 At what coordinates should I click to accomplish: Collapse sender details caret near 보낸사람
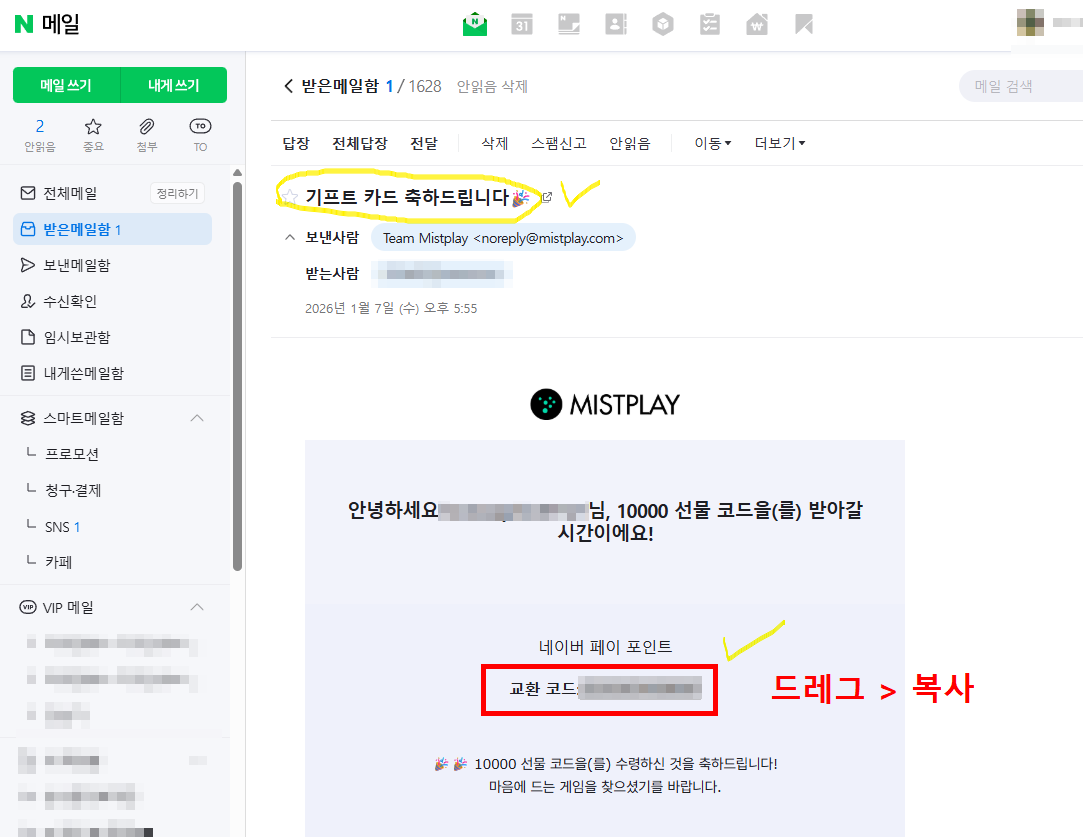[x=289, y=238]
